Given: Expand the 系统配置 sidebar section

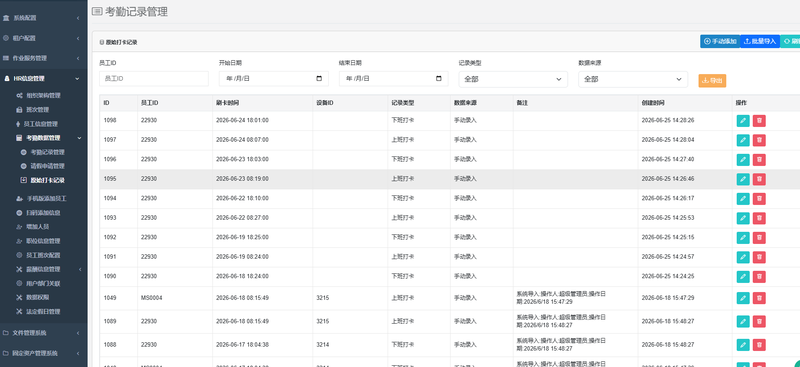Looking at the screenshot, I should tap(42, 18).
